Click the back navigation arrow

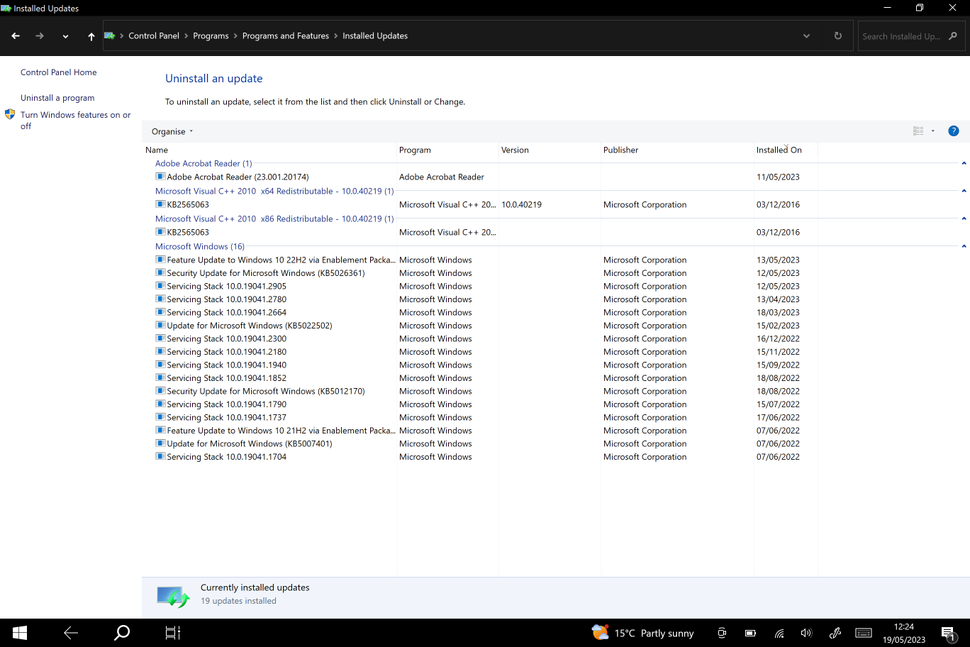click(15, 35)
